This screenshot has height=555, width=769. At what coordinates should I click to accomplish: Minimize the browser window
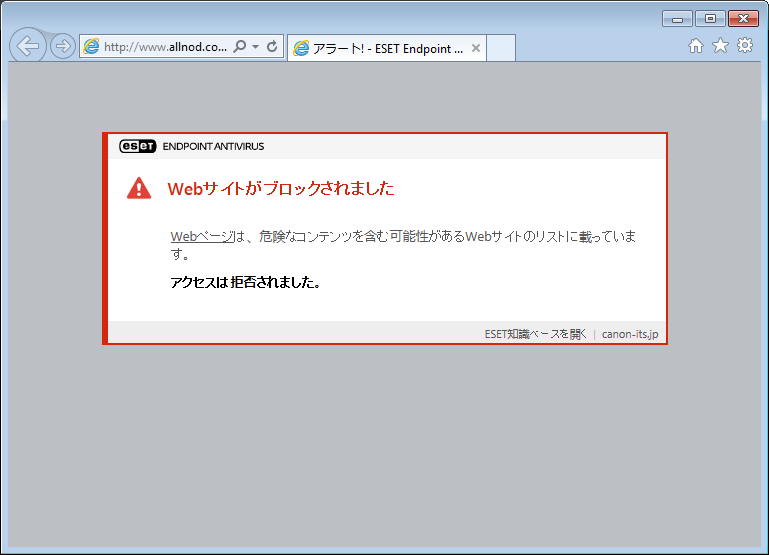tap(677, 19)
